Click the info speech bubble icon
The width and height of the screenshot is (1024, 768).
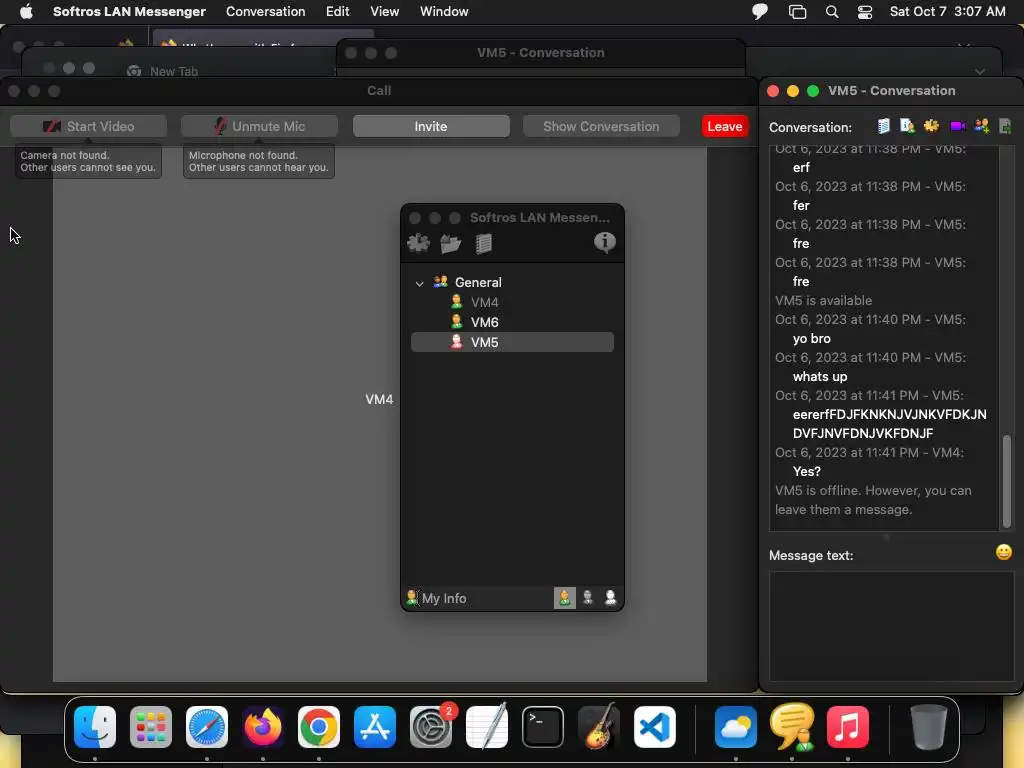tap(605, 242)
